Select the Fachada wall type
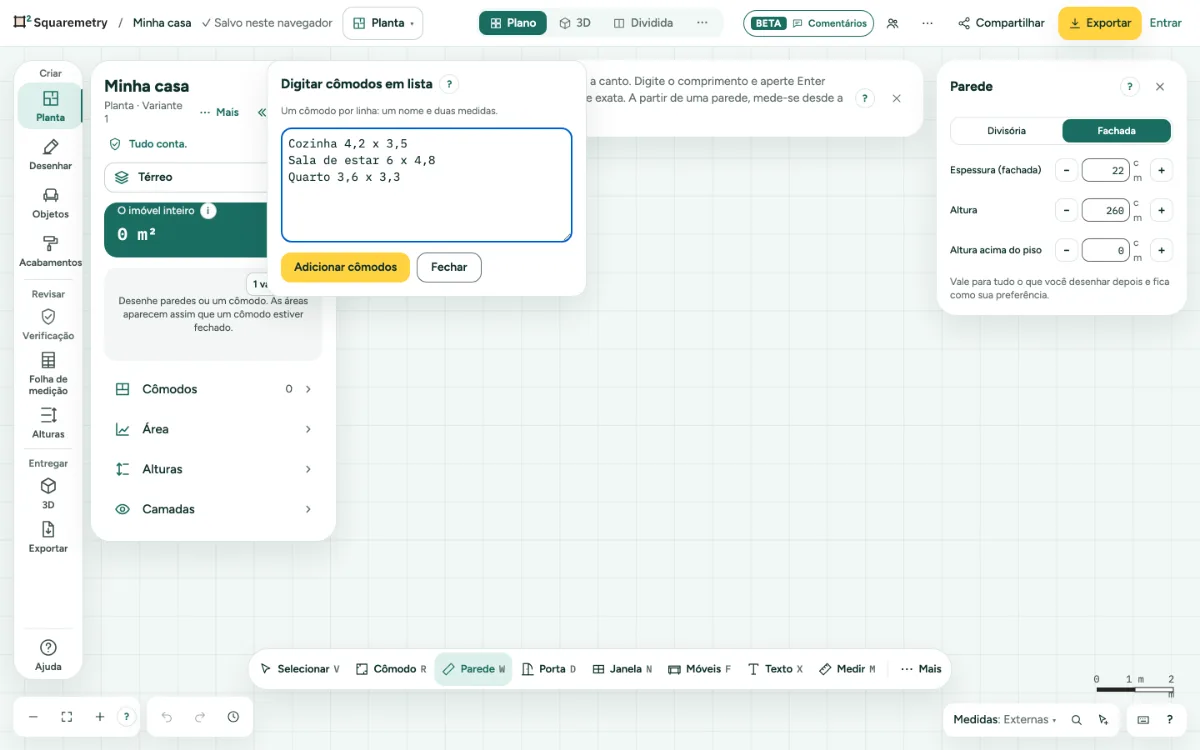Viewport: 1200px width, 750px height. [1116, 131]
